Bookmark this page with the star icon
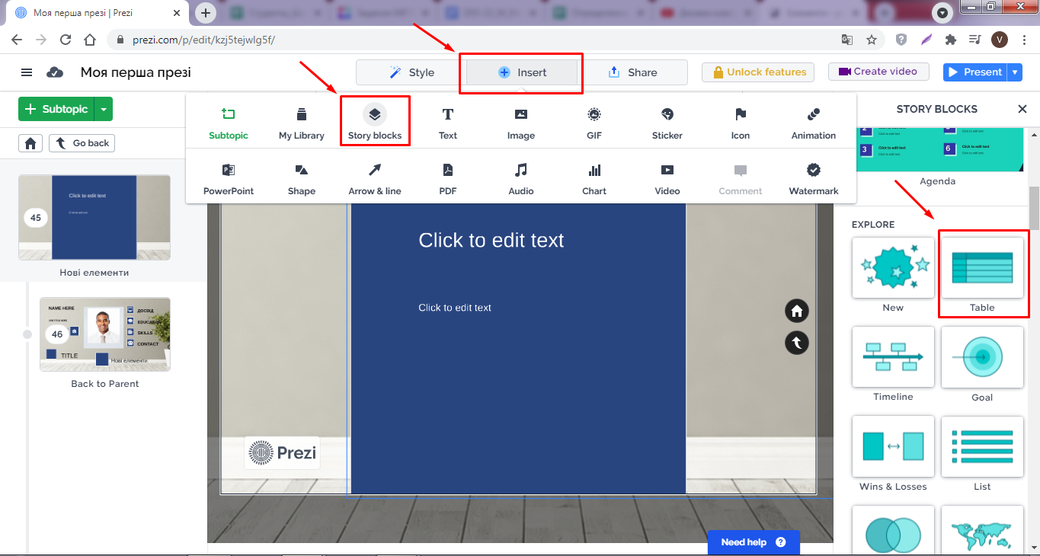 [x=872, y=40]
